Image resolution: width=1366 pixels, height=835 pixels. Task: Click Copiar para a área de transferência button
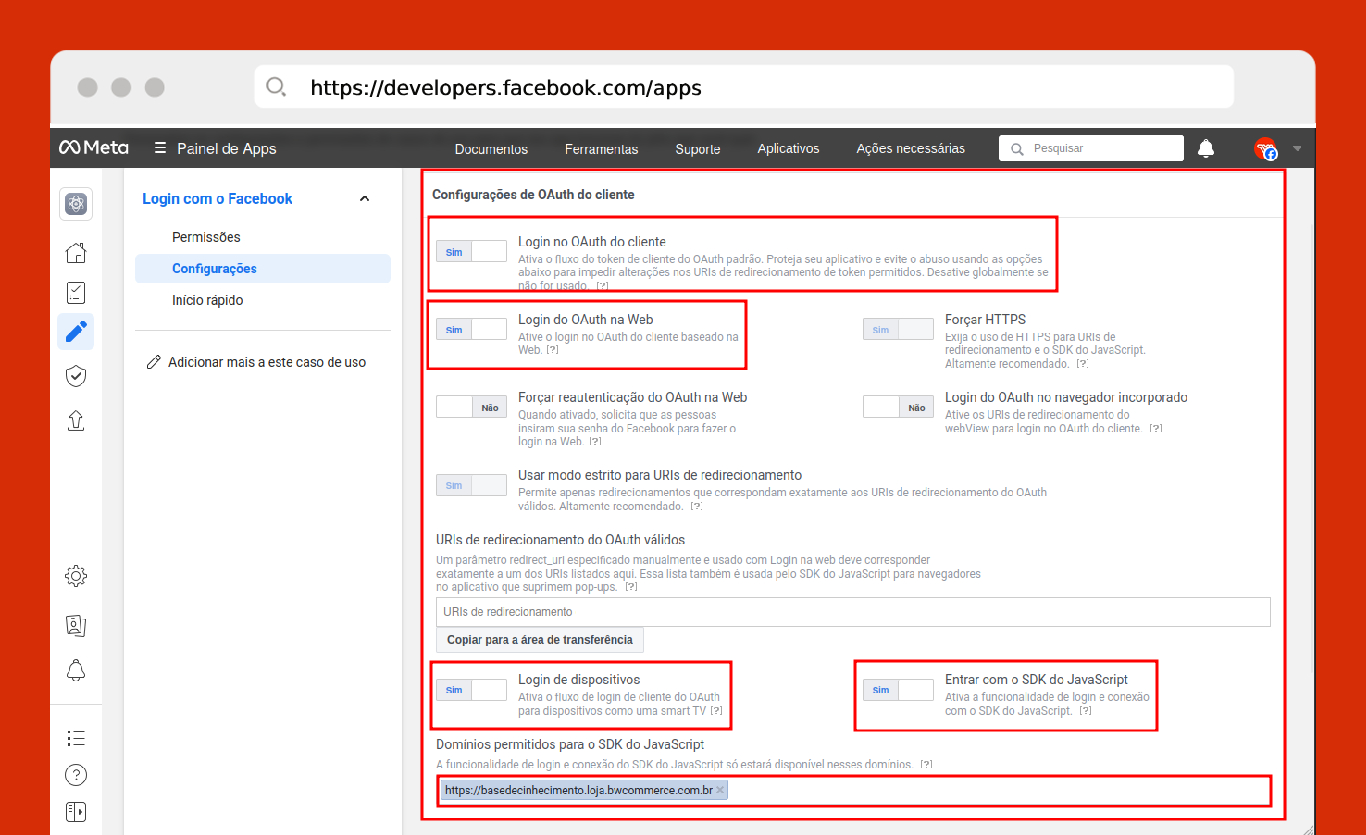tap(540, 639)
